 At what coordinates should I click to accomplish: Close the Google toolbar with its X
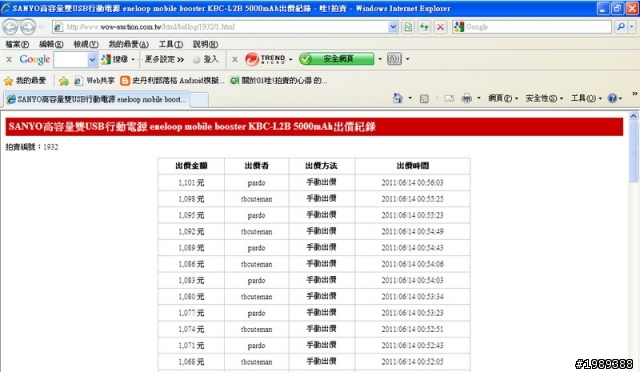pos(9,60)
